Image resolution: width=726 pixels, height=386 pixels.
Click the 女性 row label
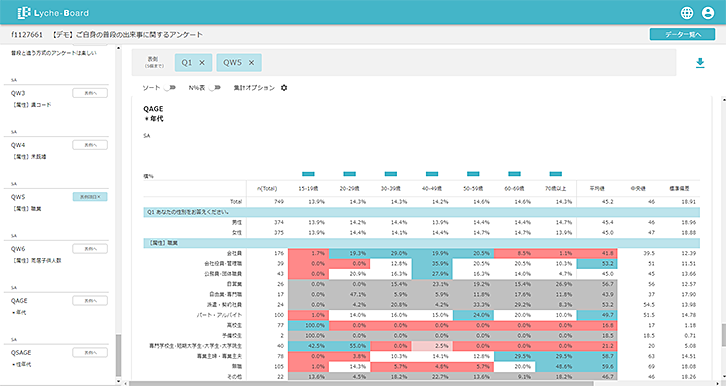[x=237, y=232]
